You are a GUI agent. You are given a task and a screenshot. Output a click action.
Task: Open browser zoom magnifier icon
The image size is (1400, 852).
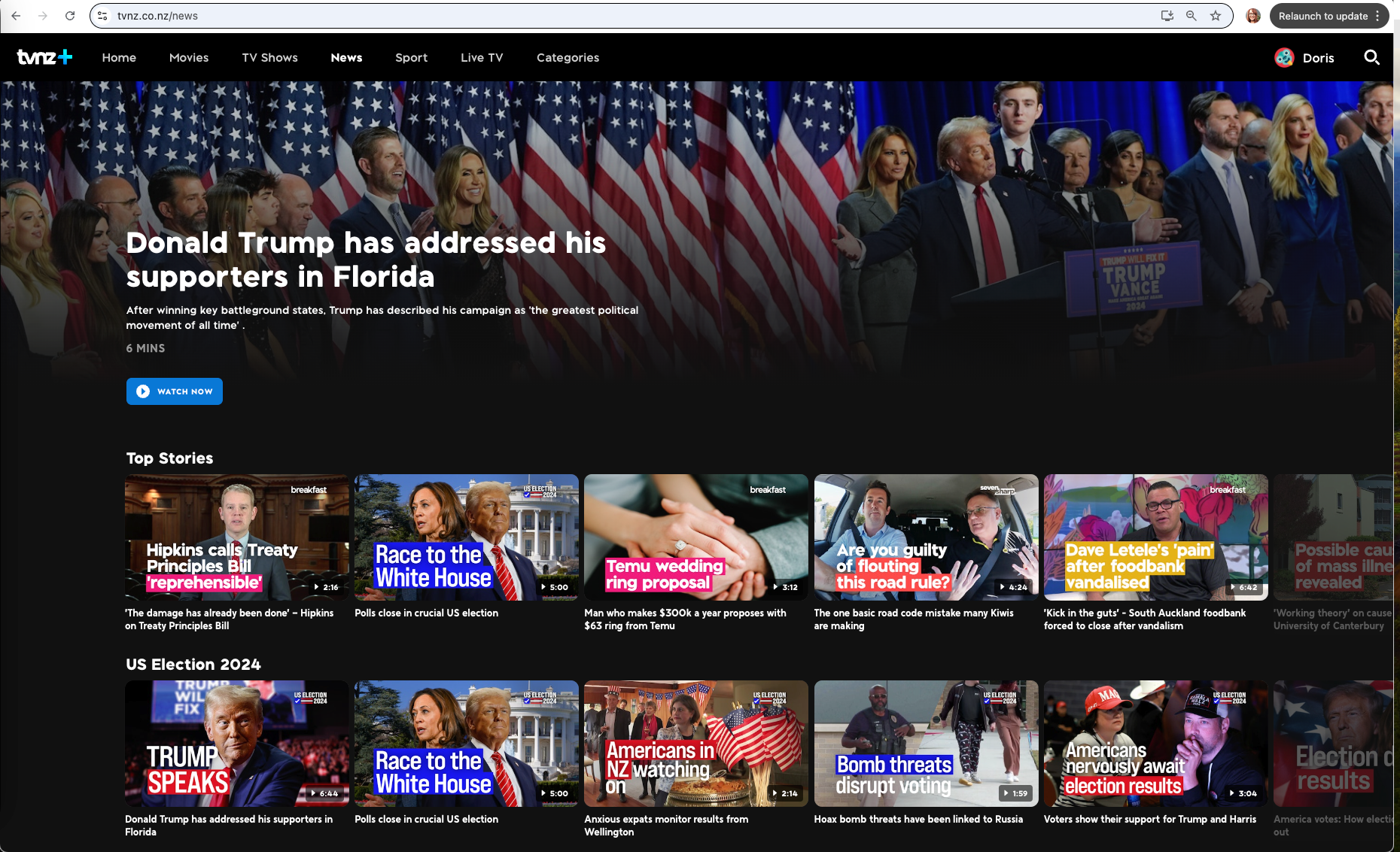tap(1192, 16)
